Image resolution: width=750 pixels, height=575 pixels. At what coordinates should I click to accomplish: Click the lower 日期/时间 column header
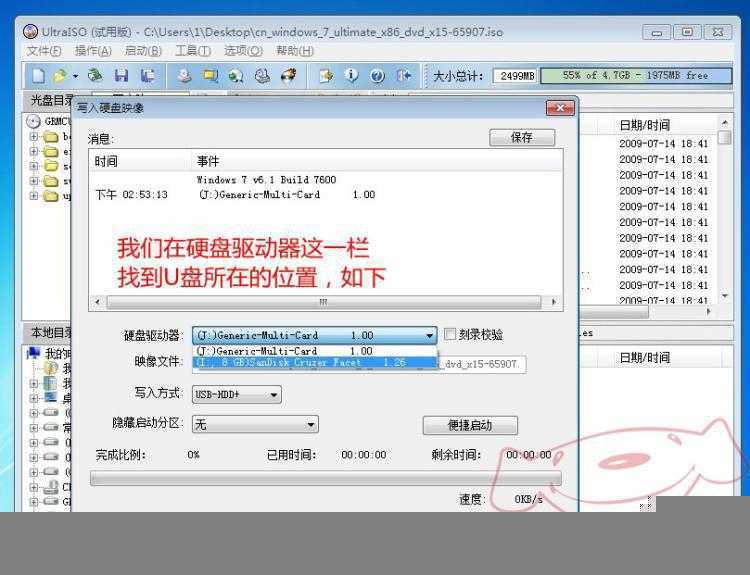644,357
